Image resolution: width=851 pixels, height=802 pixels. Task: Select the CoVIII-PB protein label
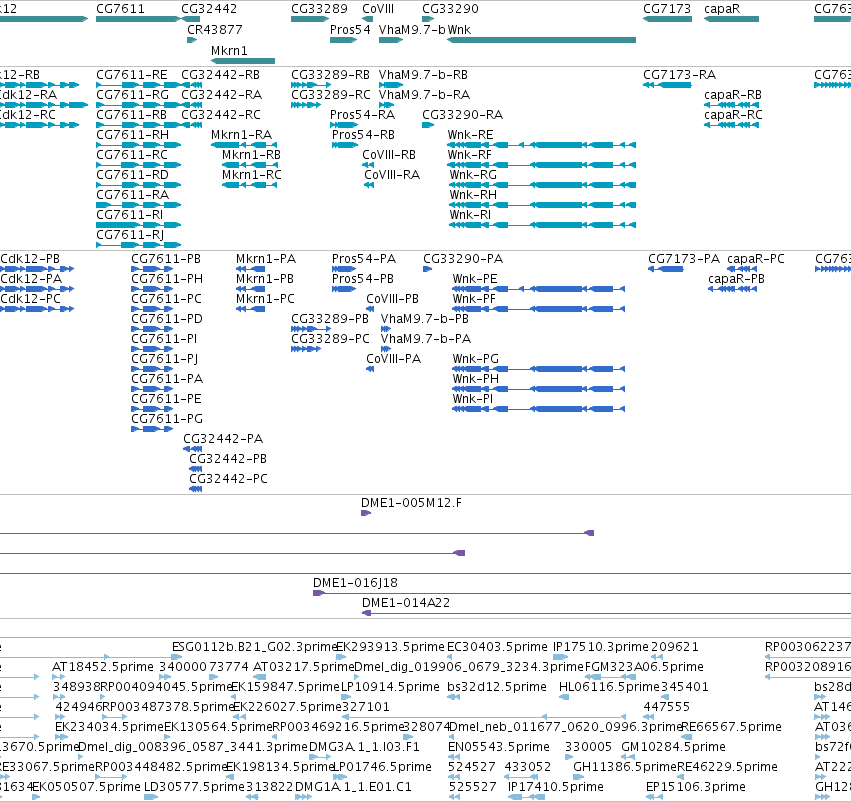392,299
